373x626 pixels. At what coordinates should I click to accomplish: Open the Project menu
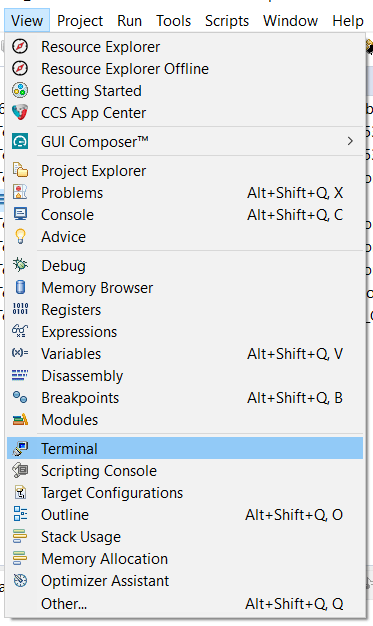click(80, 21)
